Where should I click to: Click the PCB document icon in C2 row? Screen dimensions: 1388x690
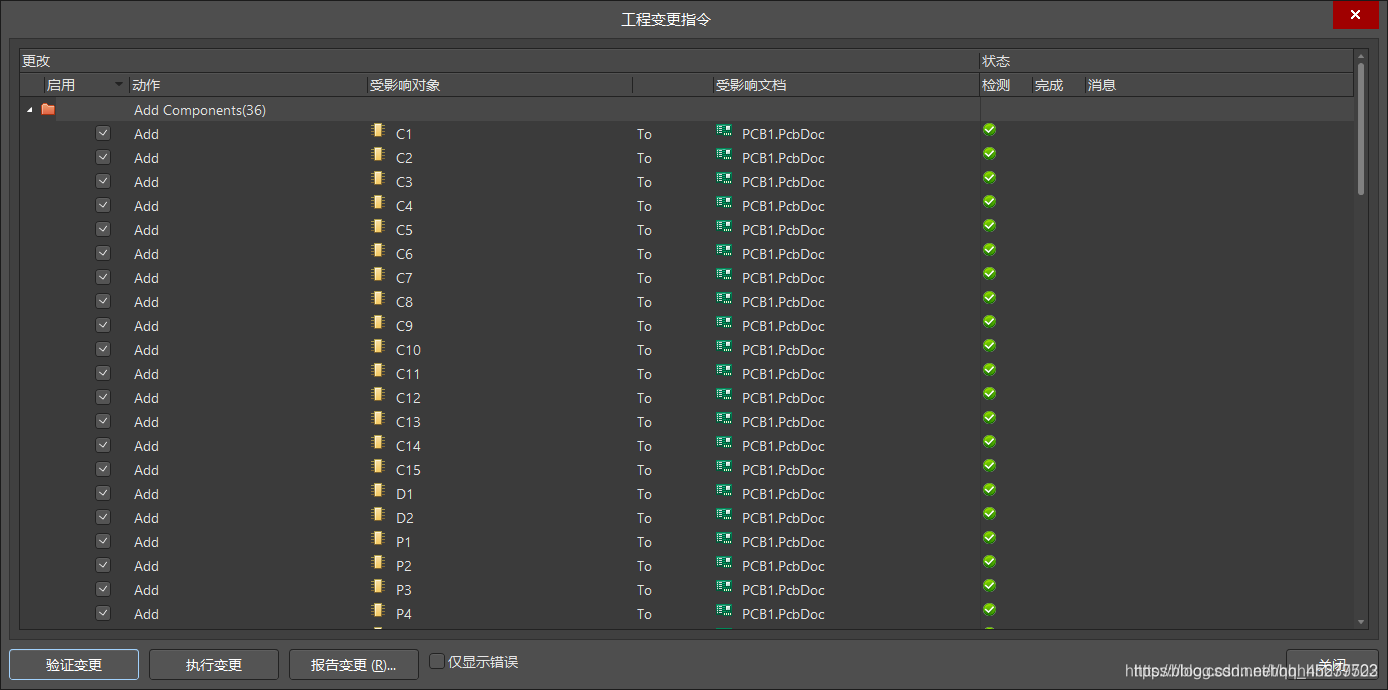pos(724,155)
